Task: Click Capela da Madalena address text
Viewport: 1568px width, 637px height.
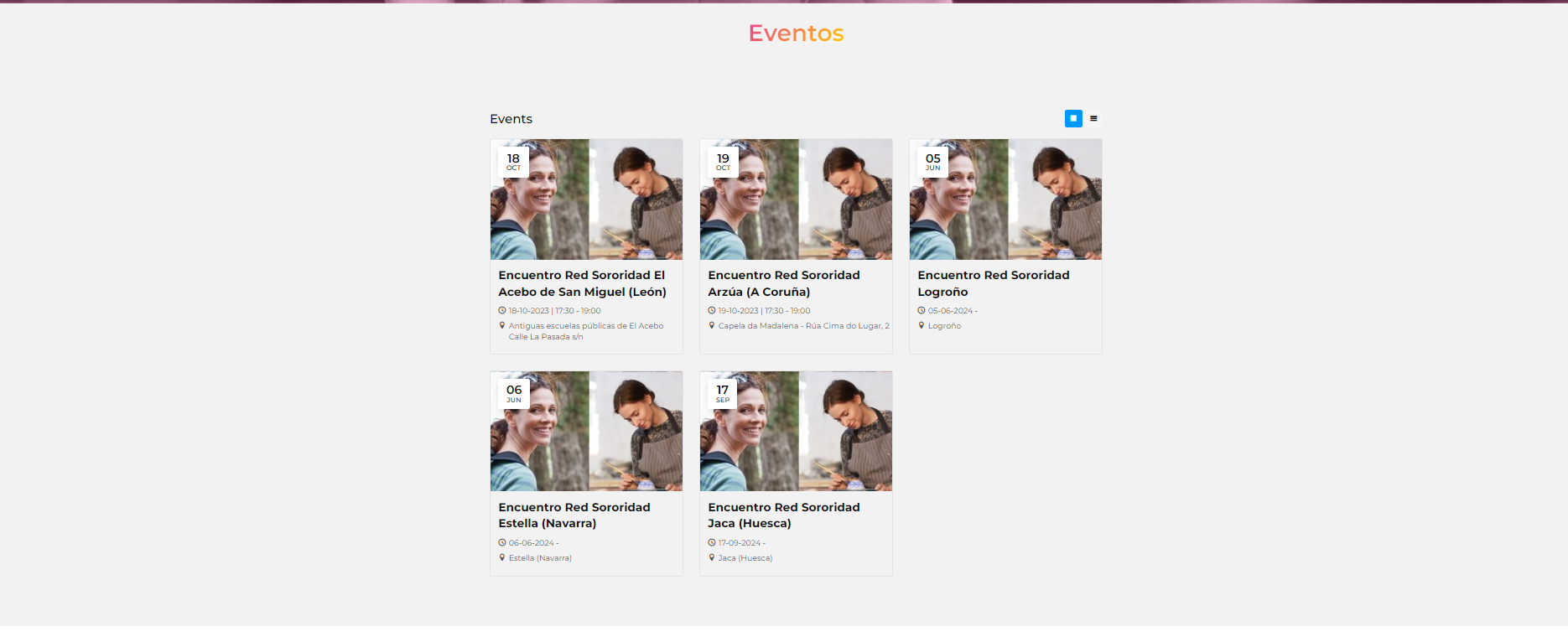Action: (803, 326)
